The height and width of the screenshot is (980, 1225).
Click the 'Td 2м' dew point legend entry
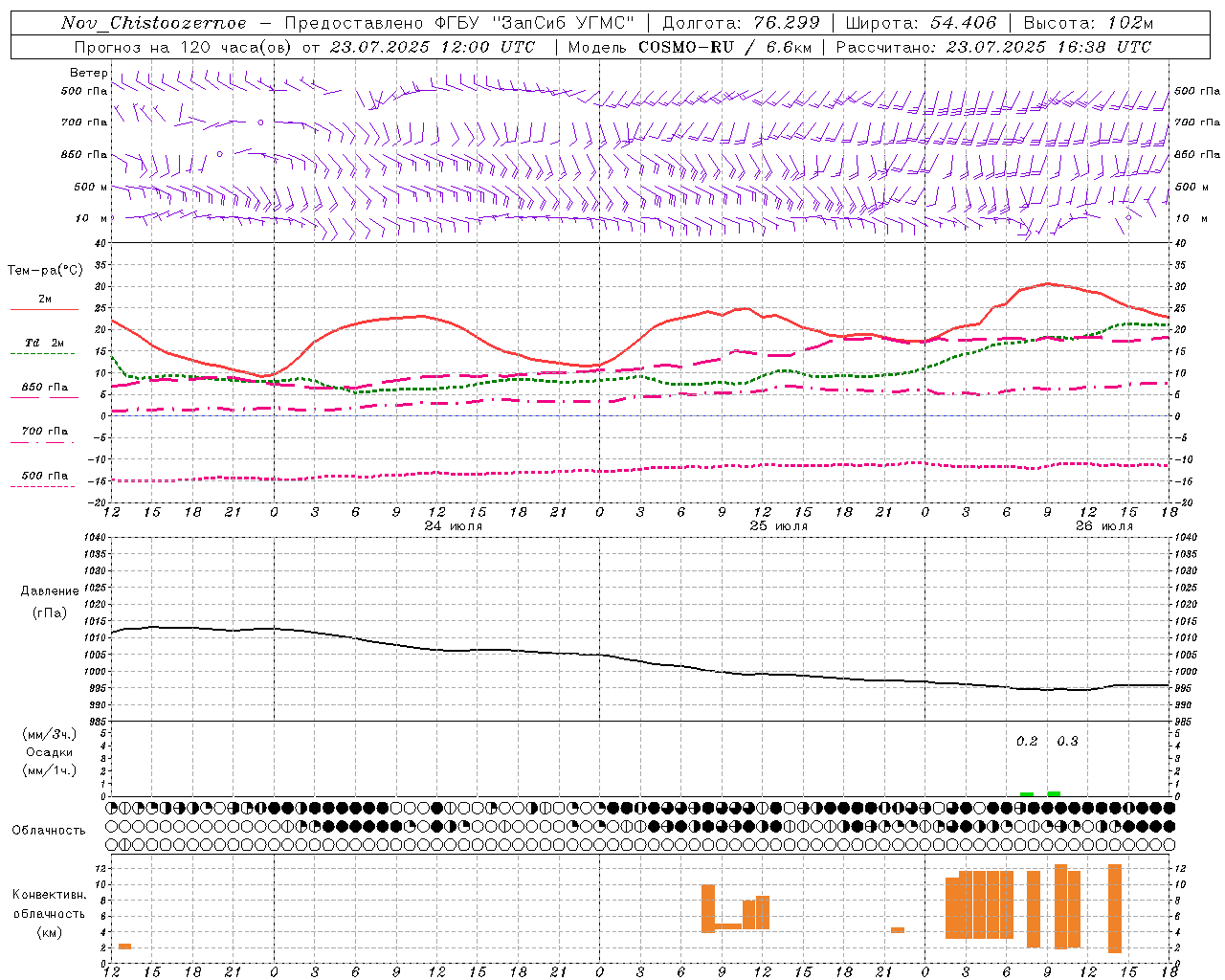point(44,343)
